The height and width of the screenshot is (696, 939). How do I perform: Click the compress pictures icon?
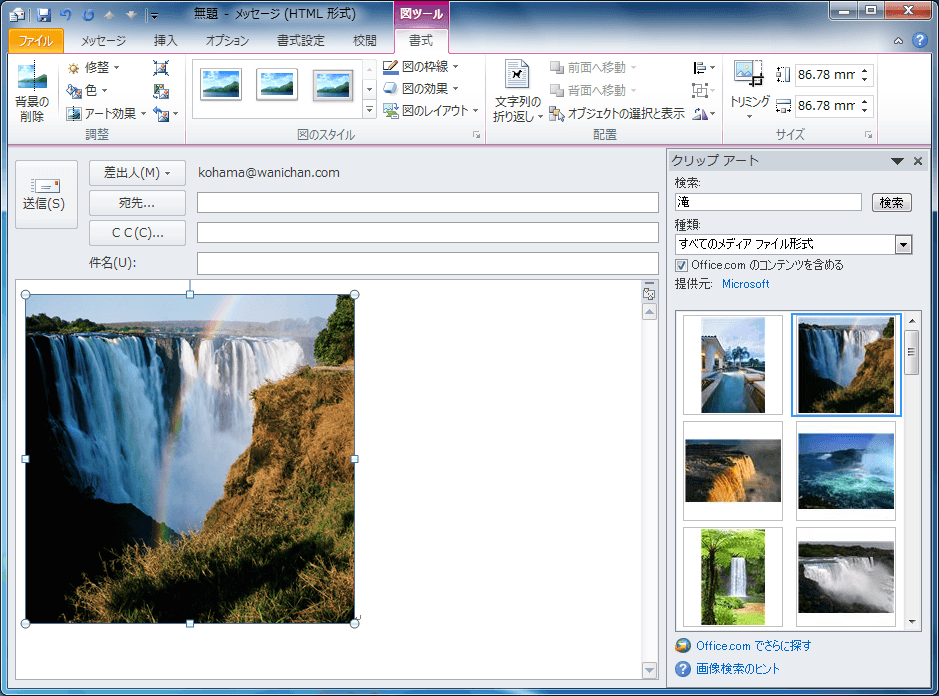160,68
